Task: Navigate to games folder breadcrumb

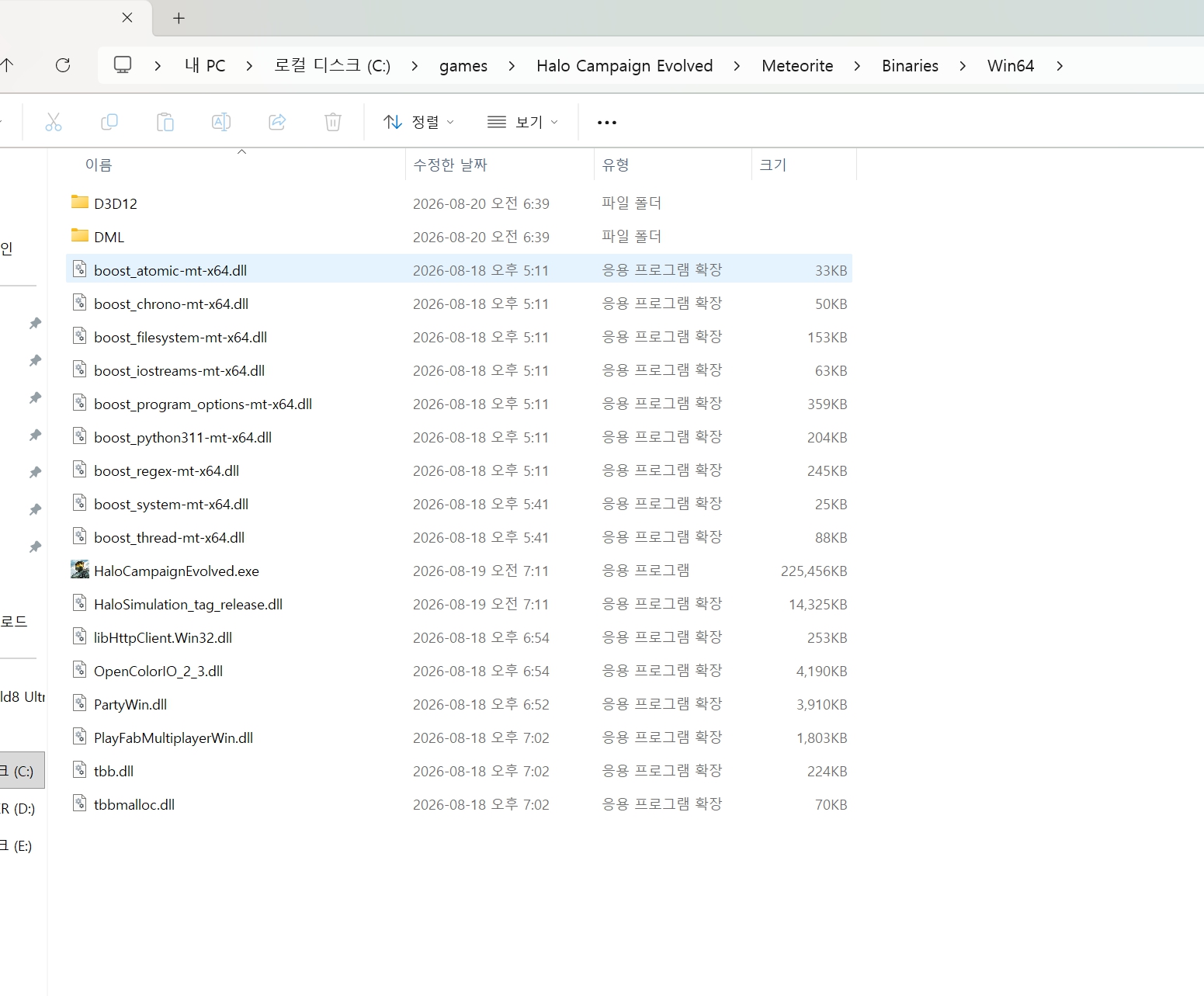Action: pyautogui.click(x=463, y=66)
